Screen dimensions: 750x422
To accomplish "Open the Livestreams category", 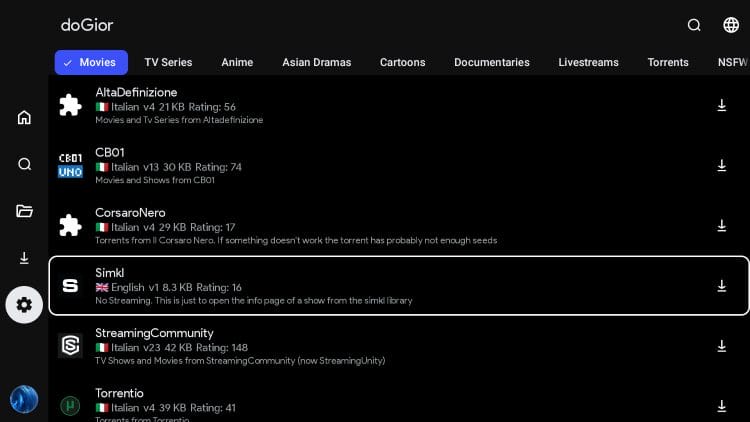I will (588, 62).
